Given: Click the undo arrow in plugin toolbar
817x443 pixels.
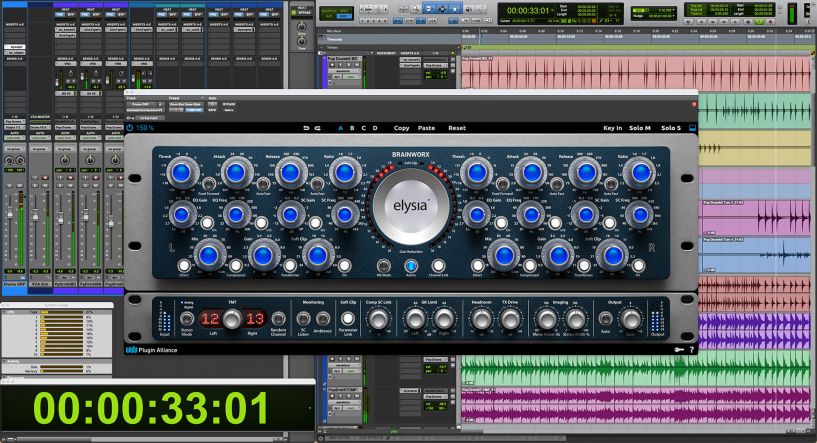Looking at the screenshot, I should click(x=306, y=128).
